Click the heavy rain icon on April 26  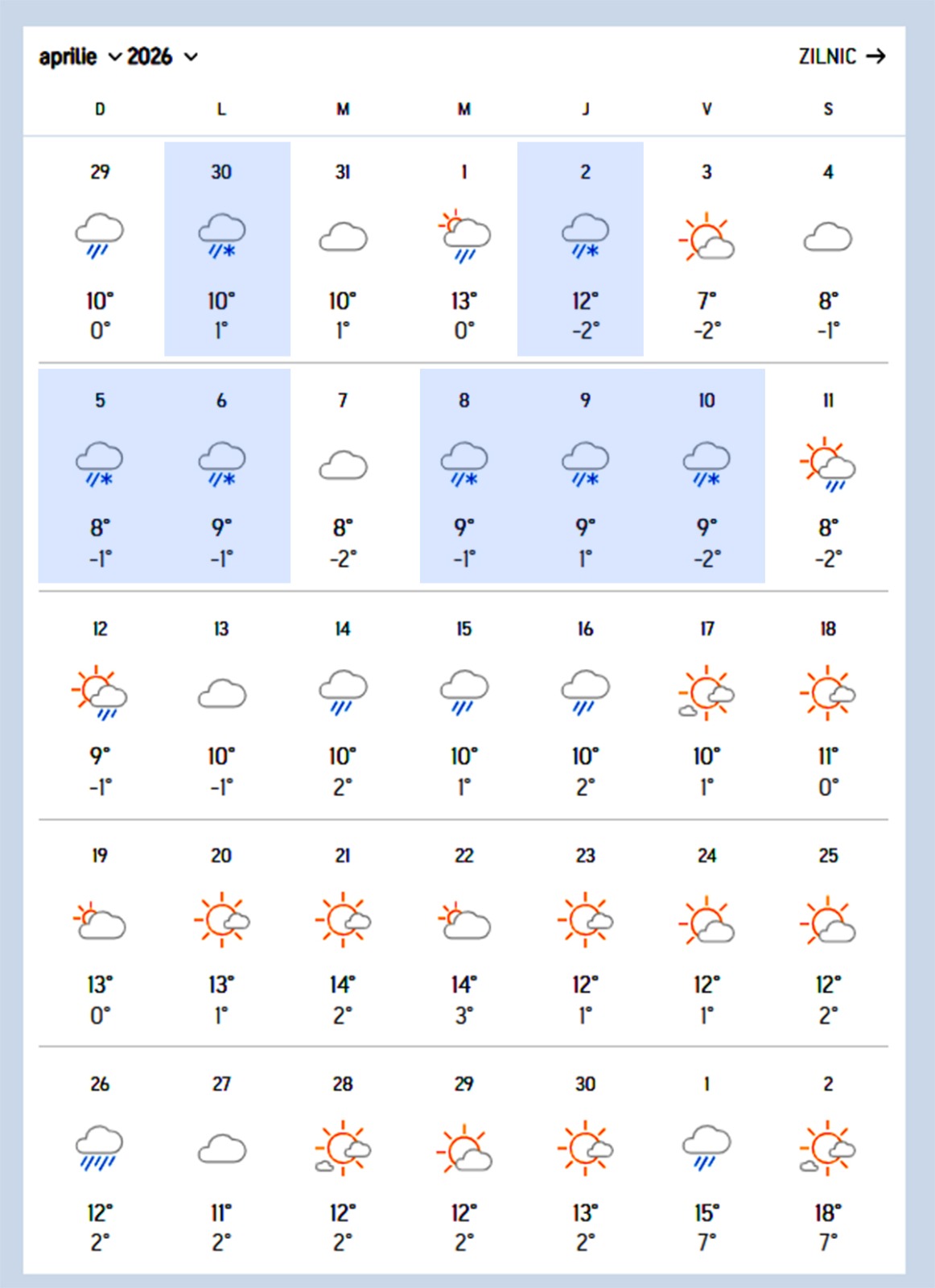click(x=99, y=1148)
